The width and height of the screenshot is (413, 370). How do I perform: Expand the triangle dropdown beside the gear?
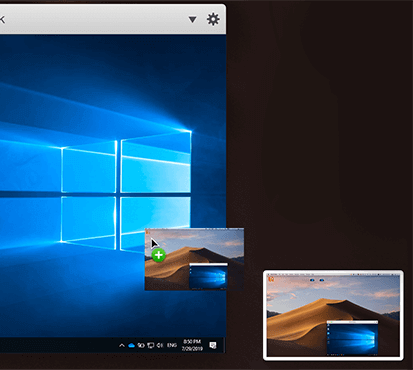[x=192, y=20]
